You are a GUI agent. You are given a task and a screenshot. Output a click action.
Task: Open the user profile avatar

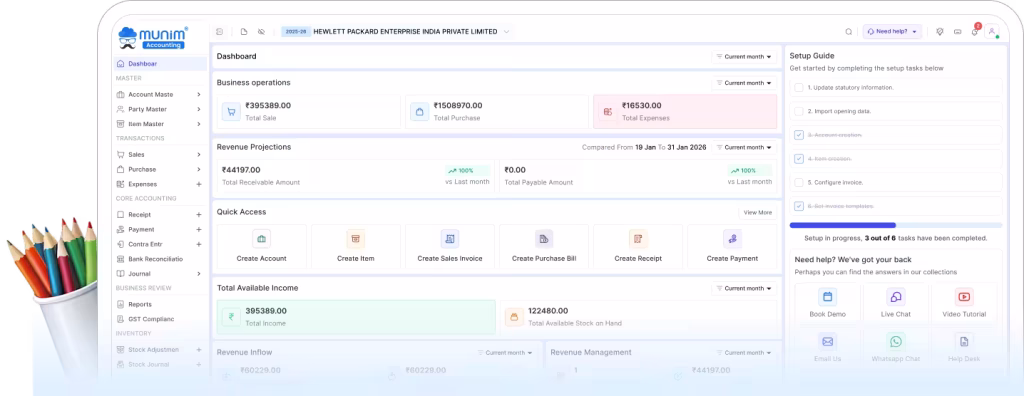tap(992, 31)
